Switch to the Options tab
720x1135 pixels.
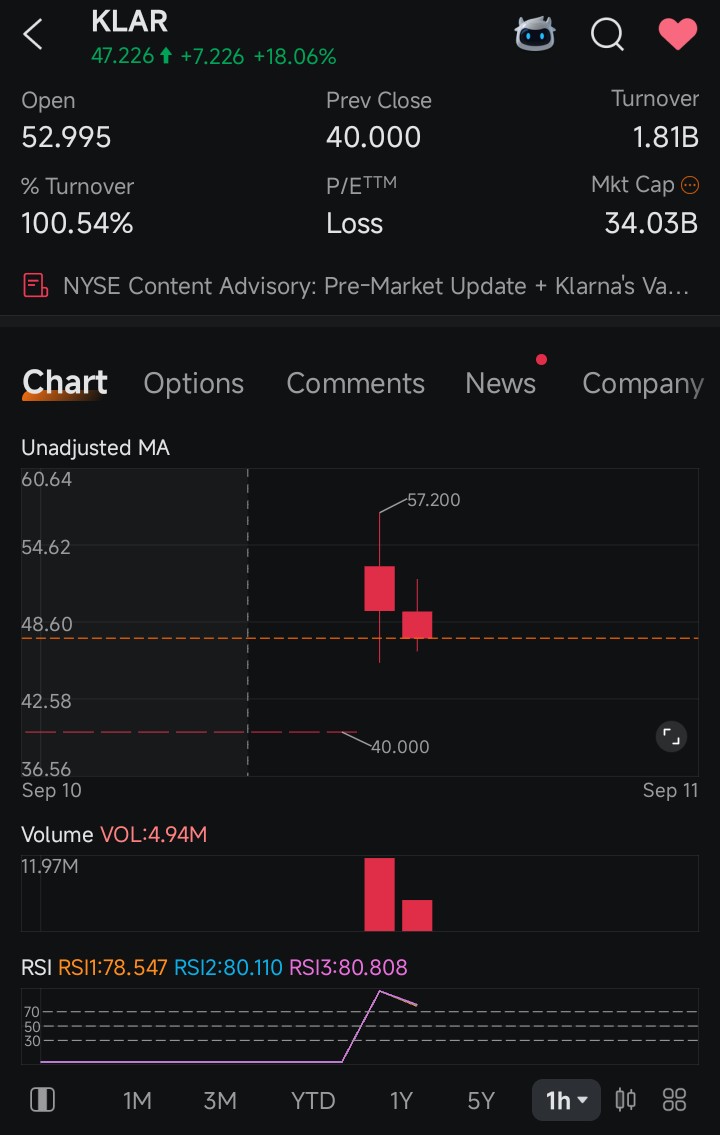coord(193,383)
